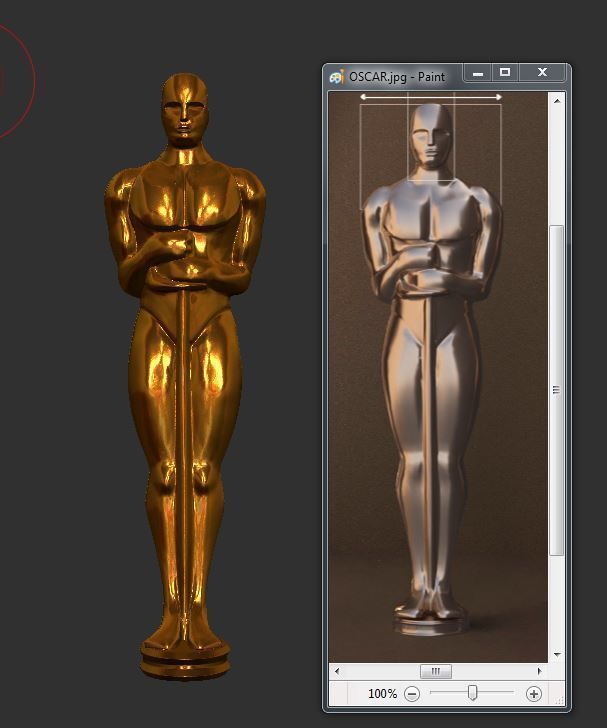Click the golden Oscar 3D model in viewport

click(x=185, y=376)
